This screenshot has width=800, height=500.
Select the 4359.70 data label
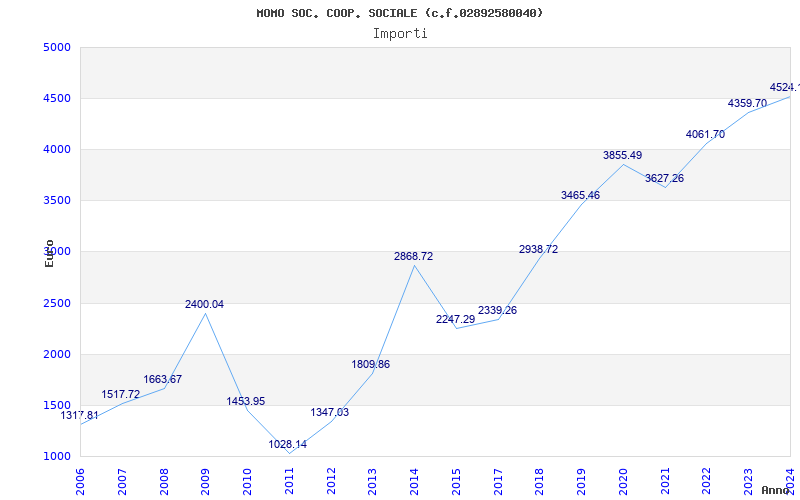pos(747,103)
